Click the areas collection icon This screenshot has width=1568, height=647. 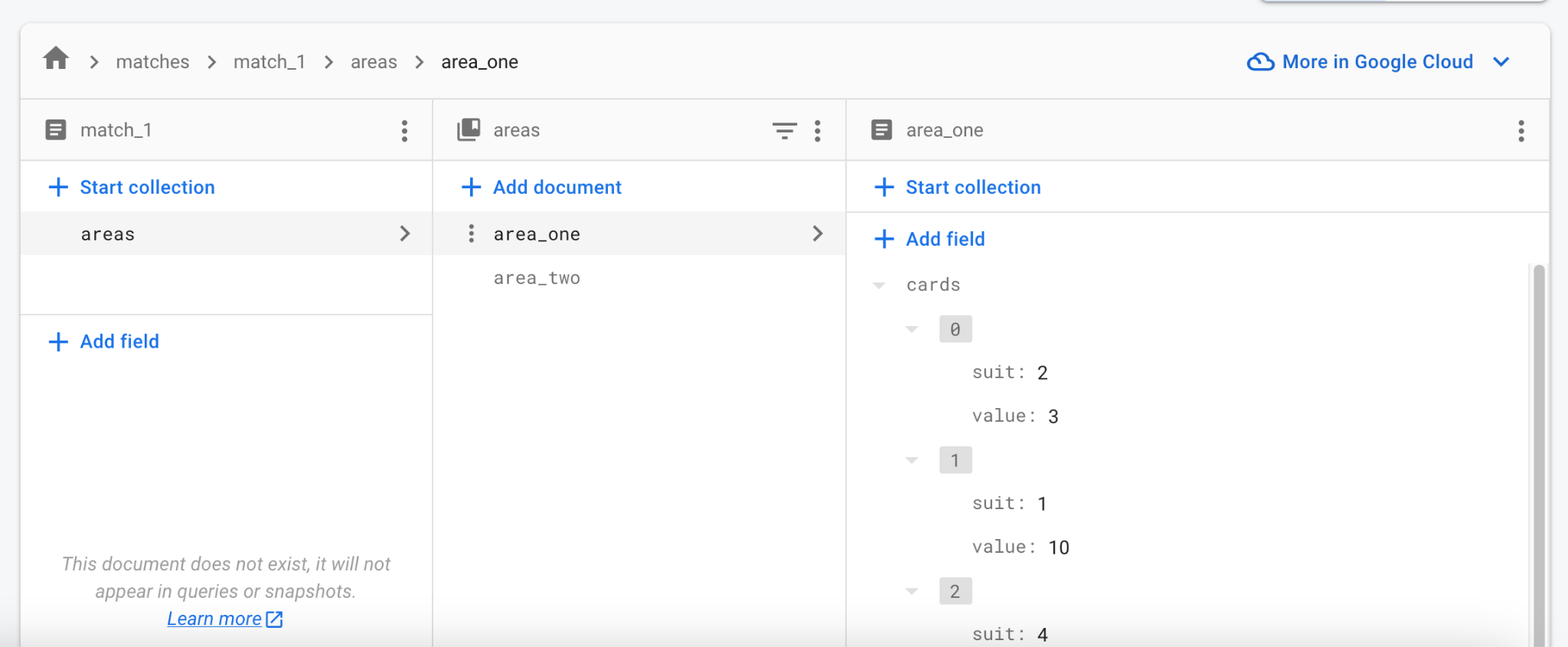coord(467,129)
